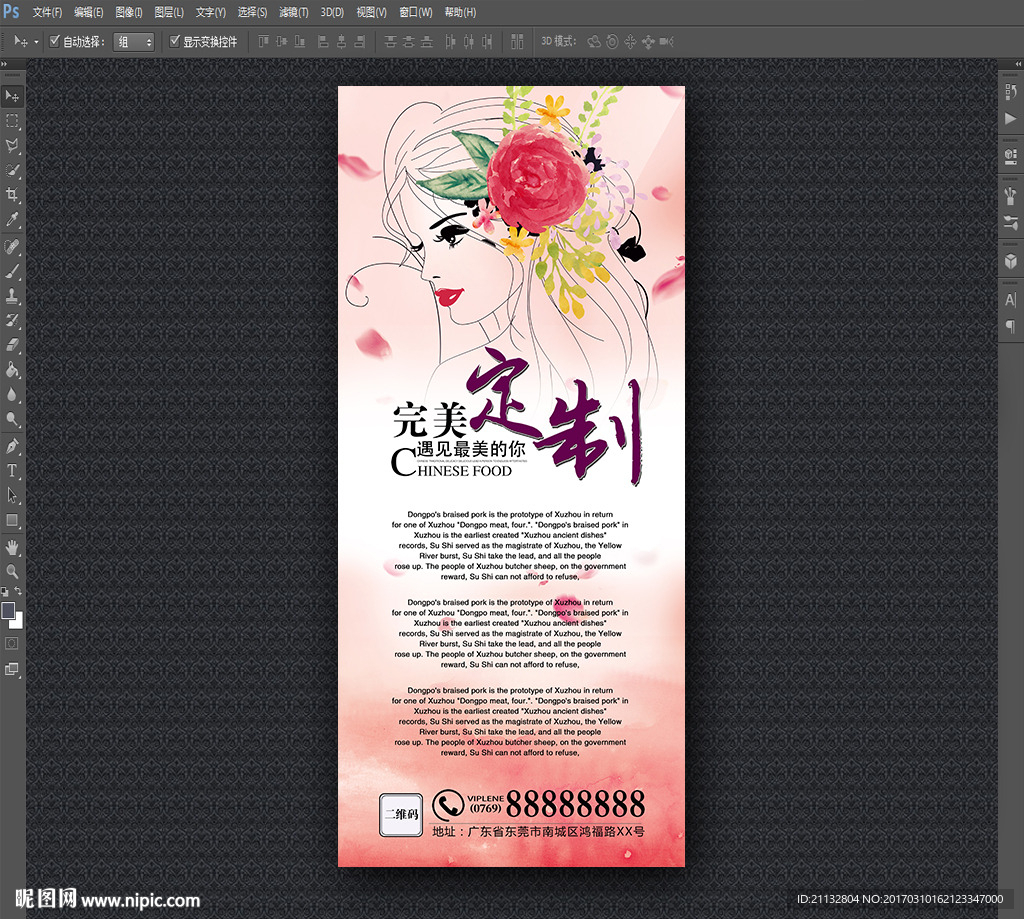The width and height of the screenshot is (1024, 919).
Task: Select the Brush tool
Action: [x=12, y=272]
